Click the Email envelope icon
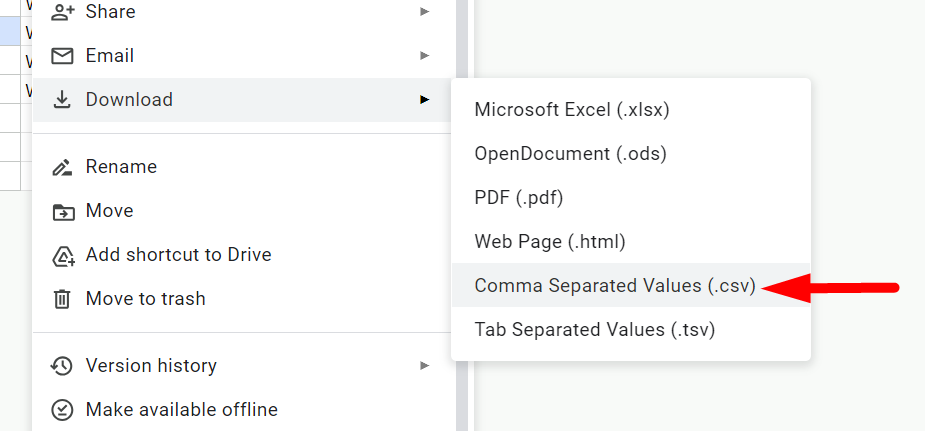Image resolution: width=925 pixels, height=431 pixels. tap(62, 56)
